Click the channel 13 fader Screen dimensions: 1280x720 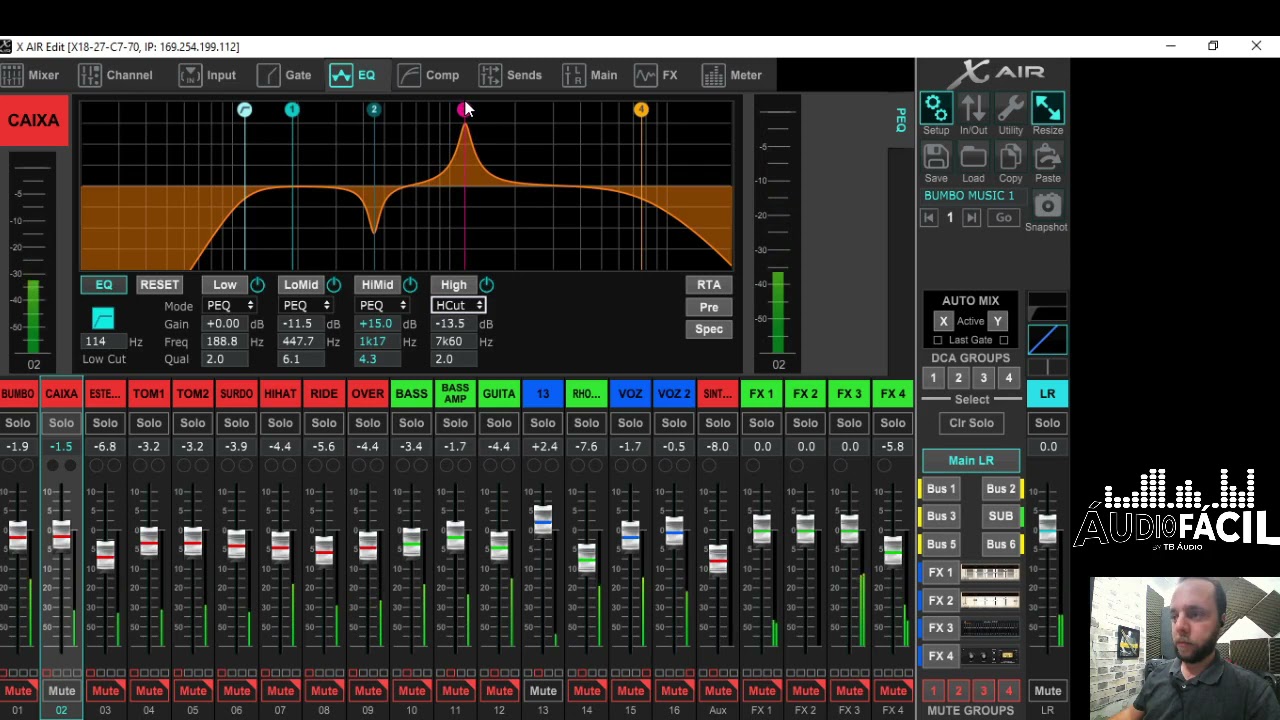coord(543,518)
